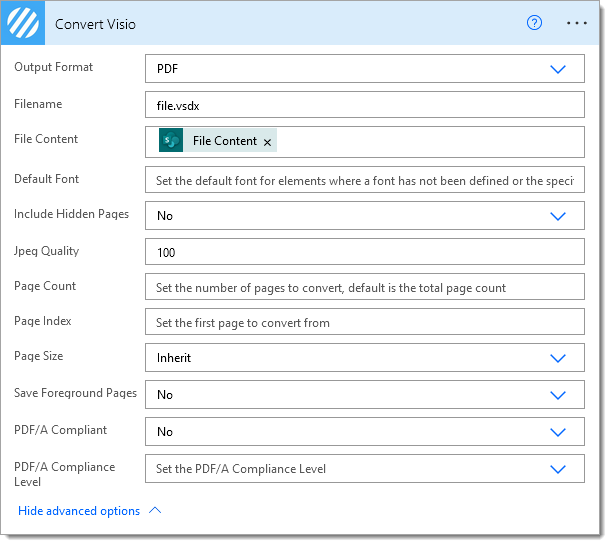This screenshot has width=610, height=545.
Task: Click the Save Foreground Pages label
Action: tap(75, 393)
